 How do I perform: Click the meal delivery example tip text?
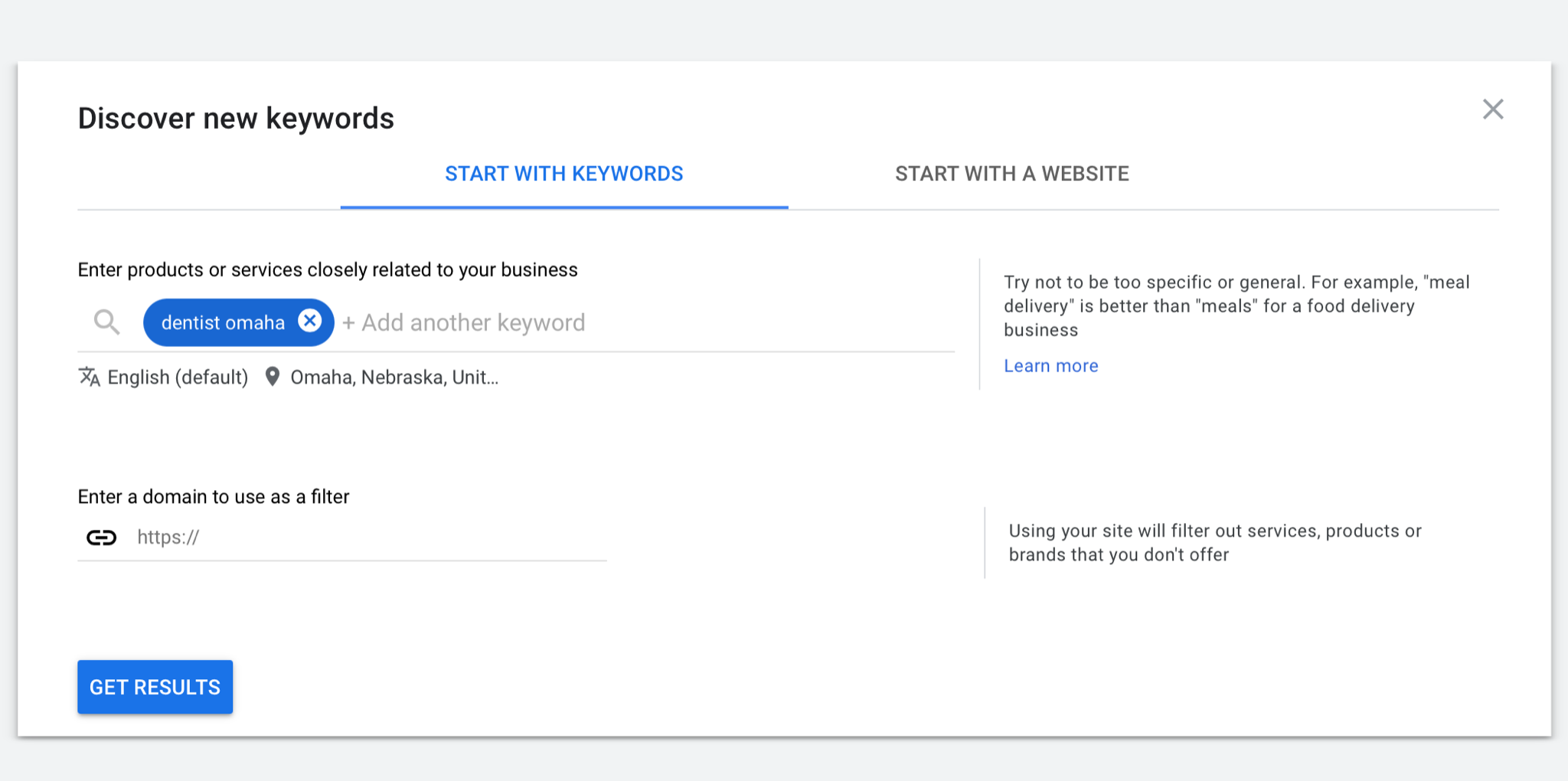(x=1236, y=306)
